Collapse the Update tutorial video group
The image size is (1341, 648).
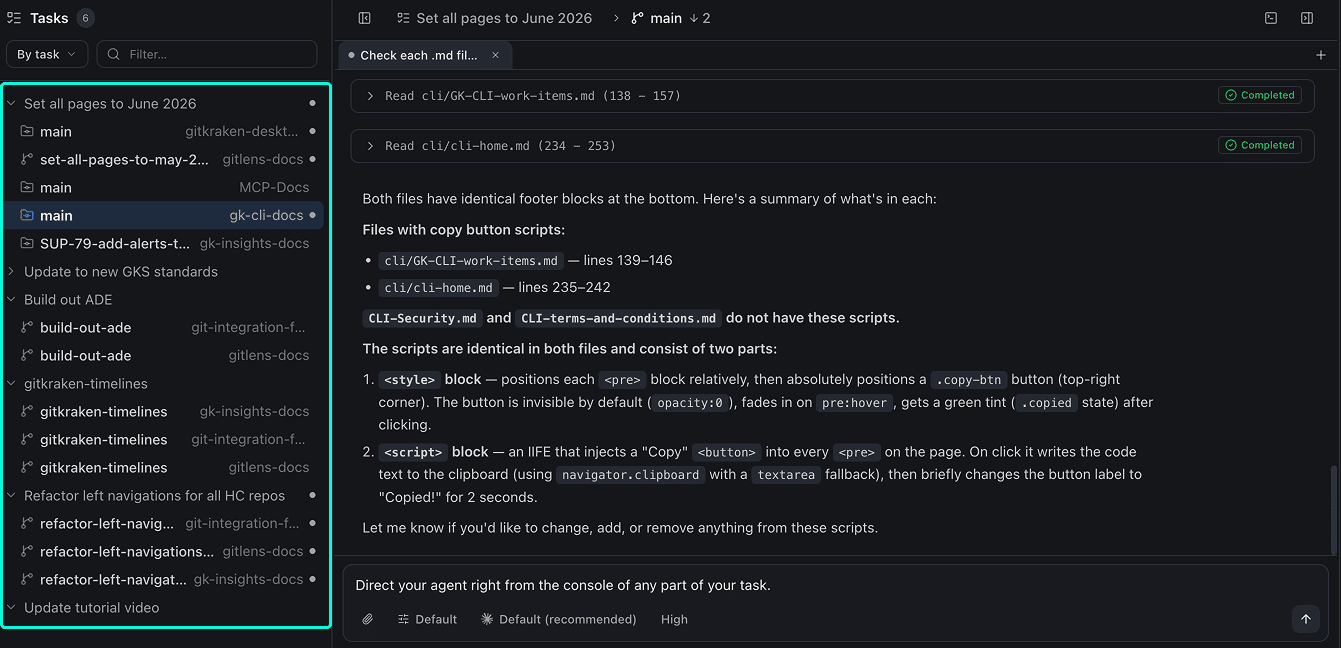pos(12,607)
